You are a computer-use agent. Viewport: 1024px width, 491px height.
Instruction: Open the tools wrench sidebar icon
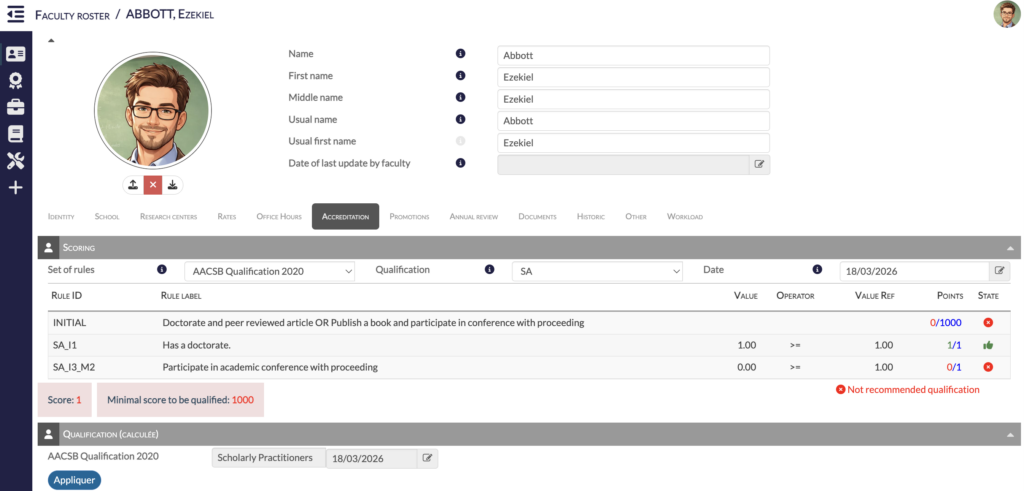15,161
